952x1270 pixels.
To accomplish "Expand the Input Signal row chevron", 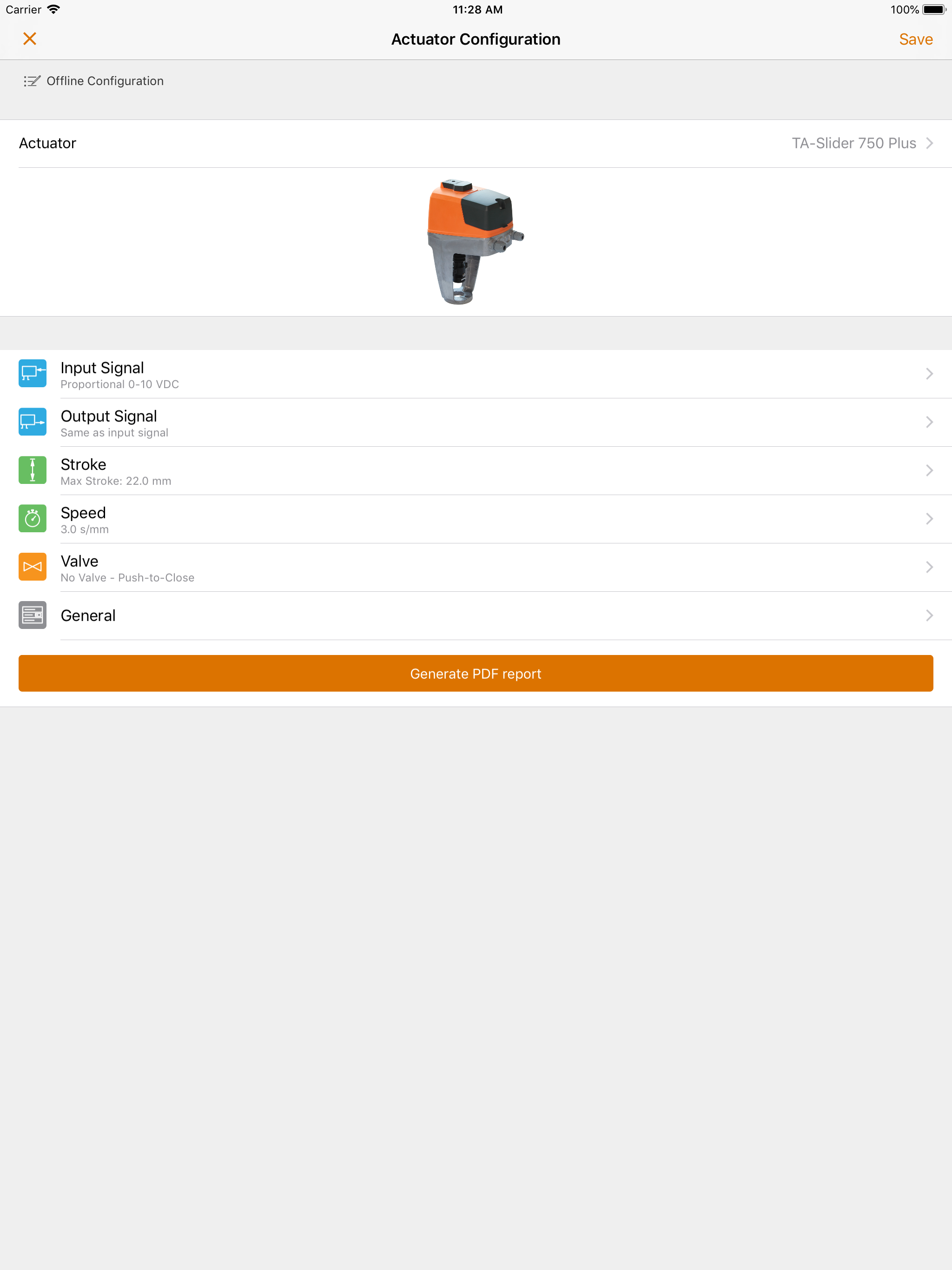I will click(929, 374).
